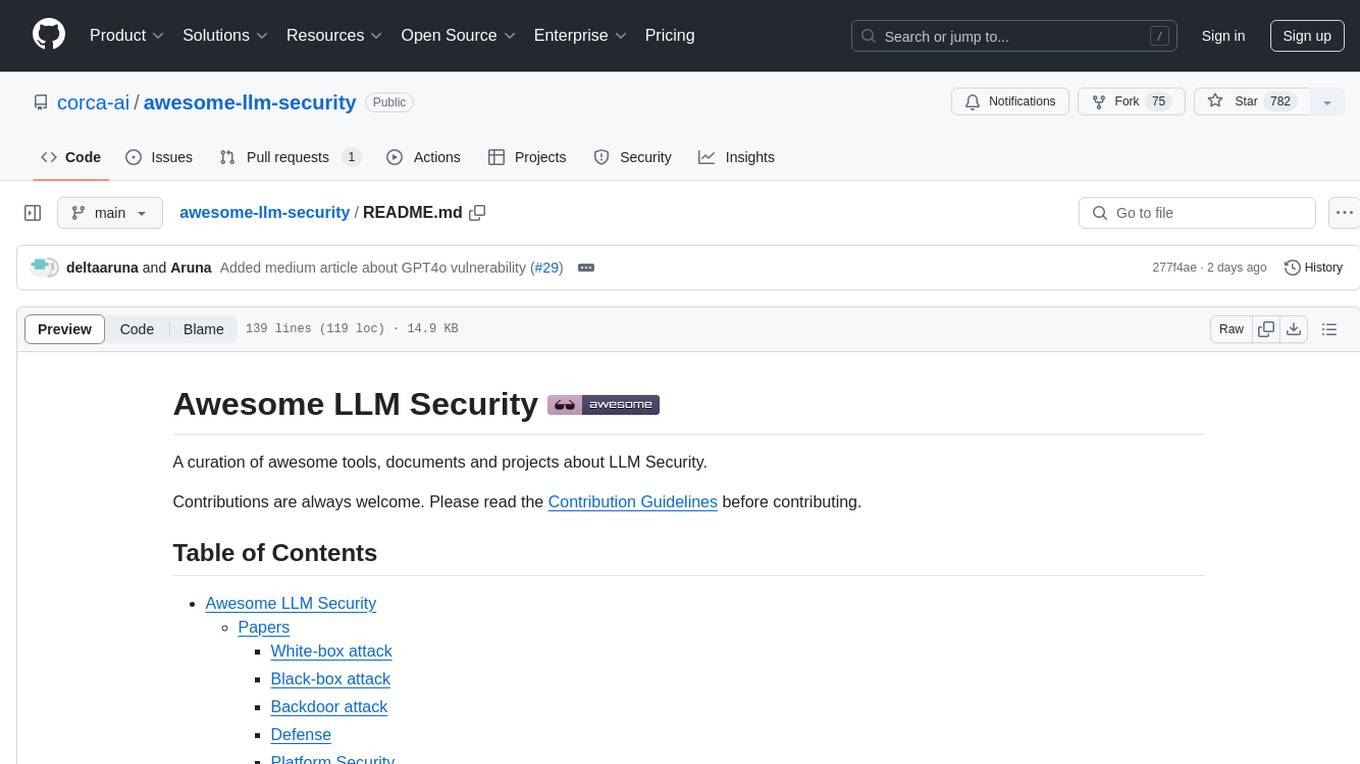1360x764 pixels.
Task: Jump to Awesome LLM Security section
Action: click(290, 603)
